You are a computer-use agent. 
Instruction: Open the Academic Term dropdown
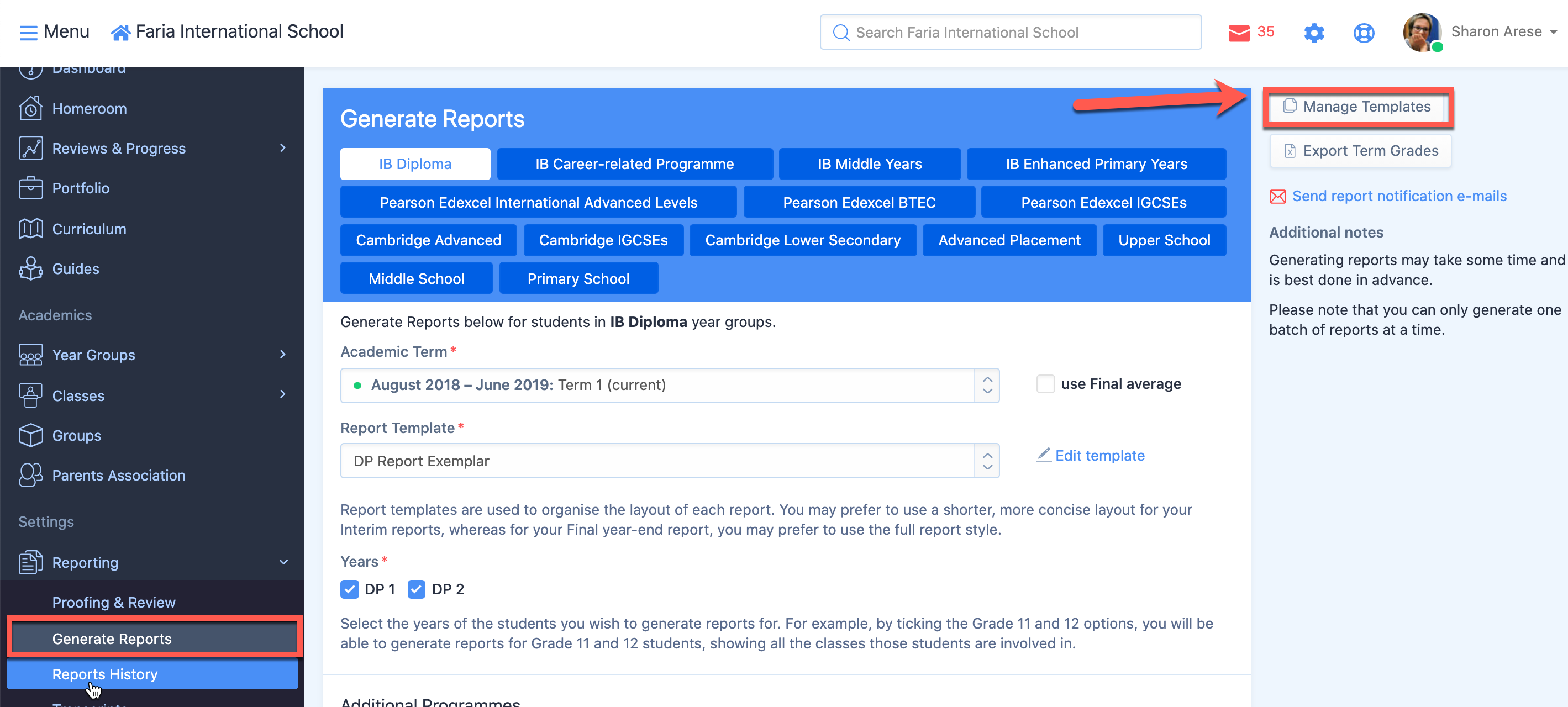(x=670, y=385)
